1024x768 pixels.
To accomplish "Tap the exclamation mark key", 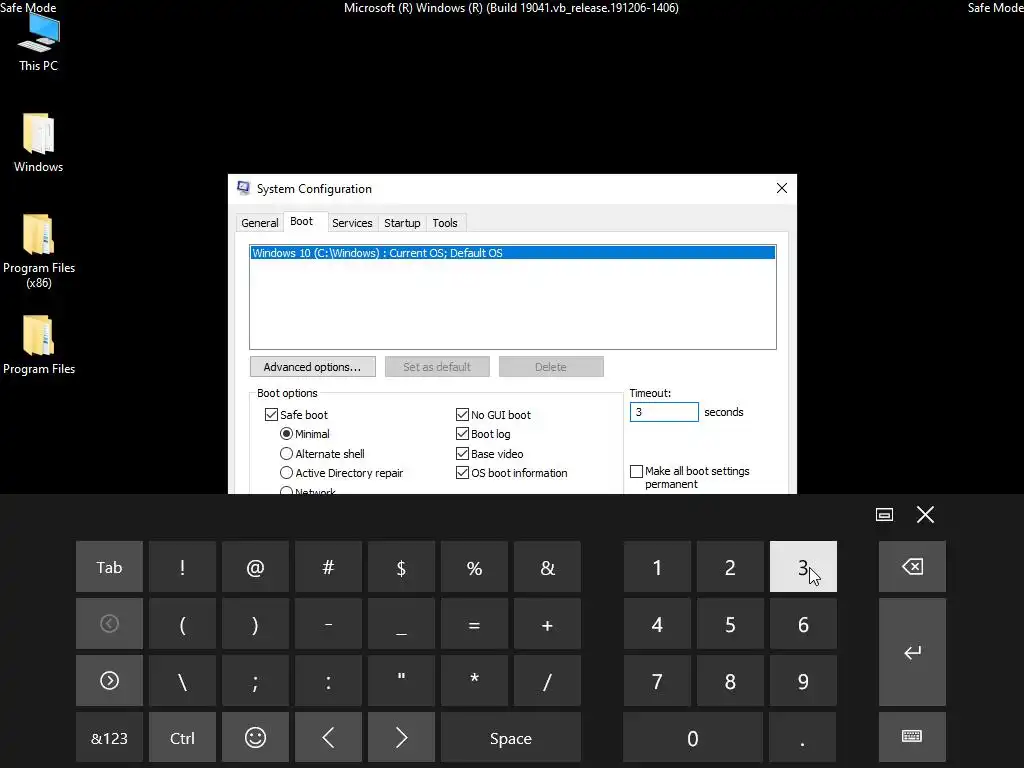I will [182, 567].
